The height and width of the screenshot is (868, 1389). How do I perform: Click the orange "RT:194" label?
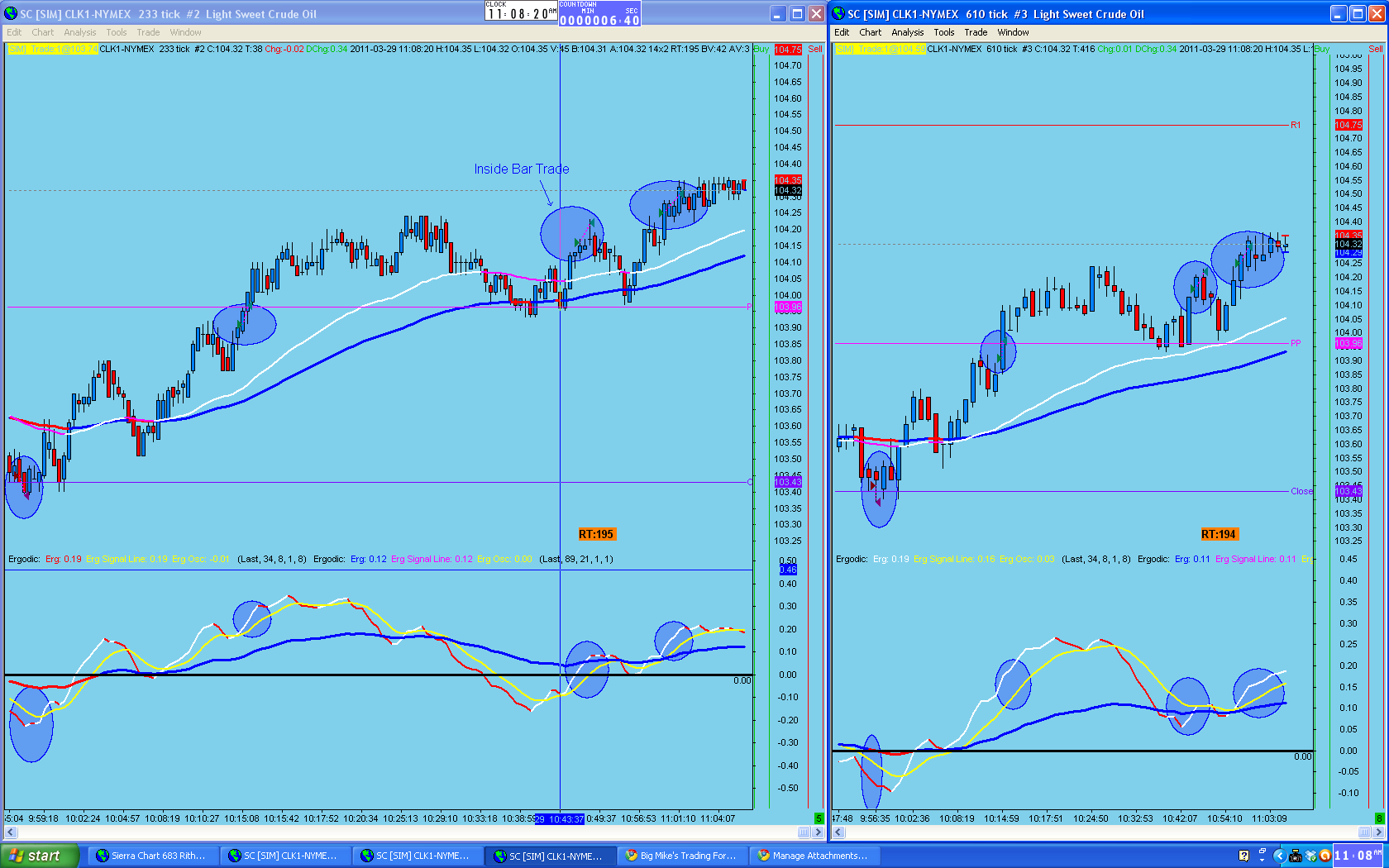coord(1219,534)
